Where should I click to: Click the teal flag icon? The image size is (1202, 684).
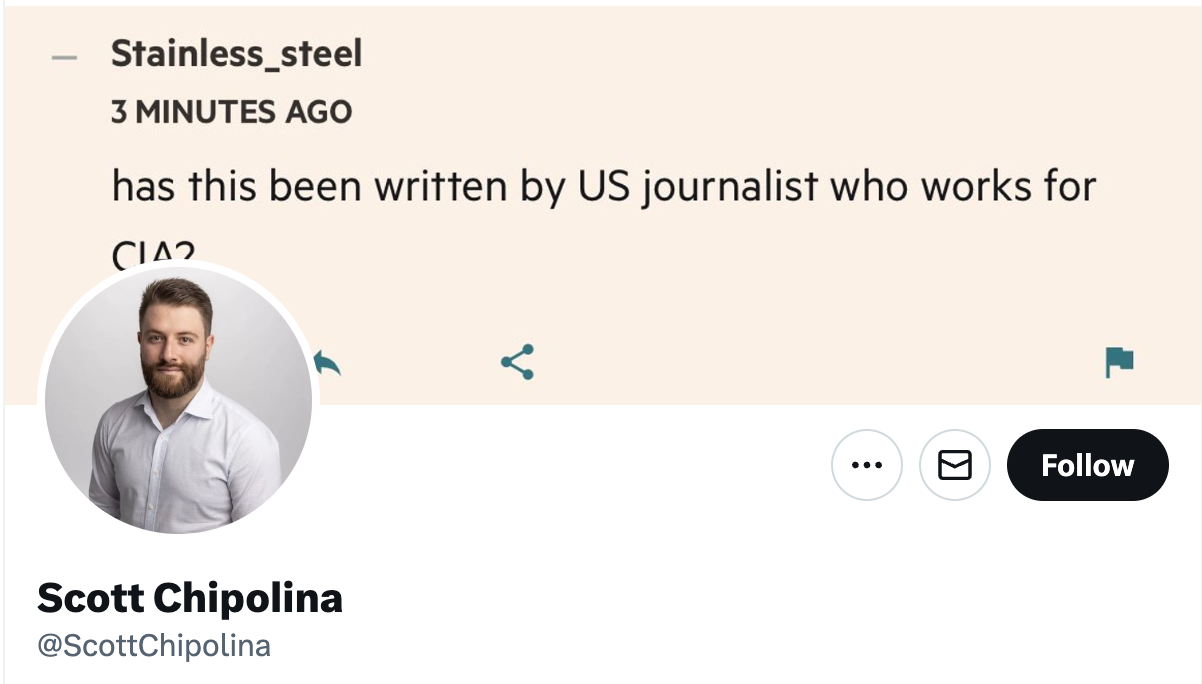pyautogui.click(x=1119, y=362)
